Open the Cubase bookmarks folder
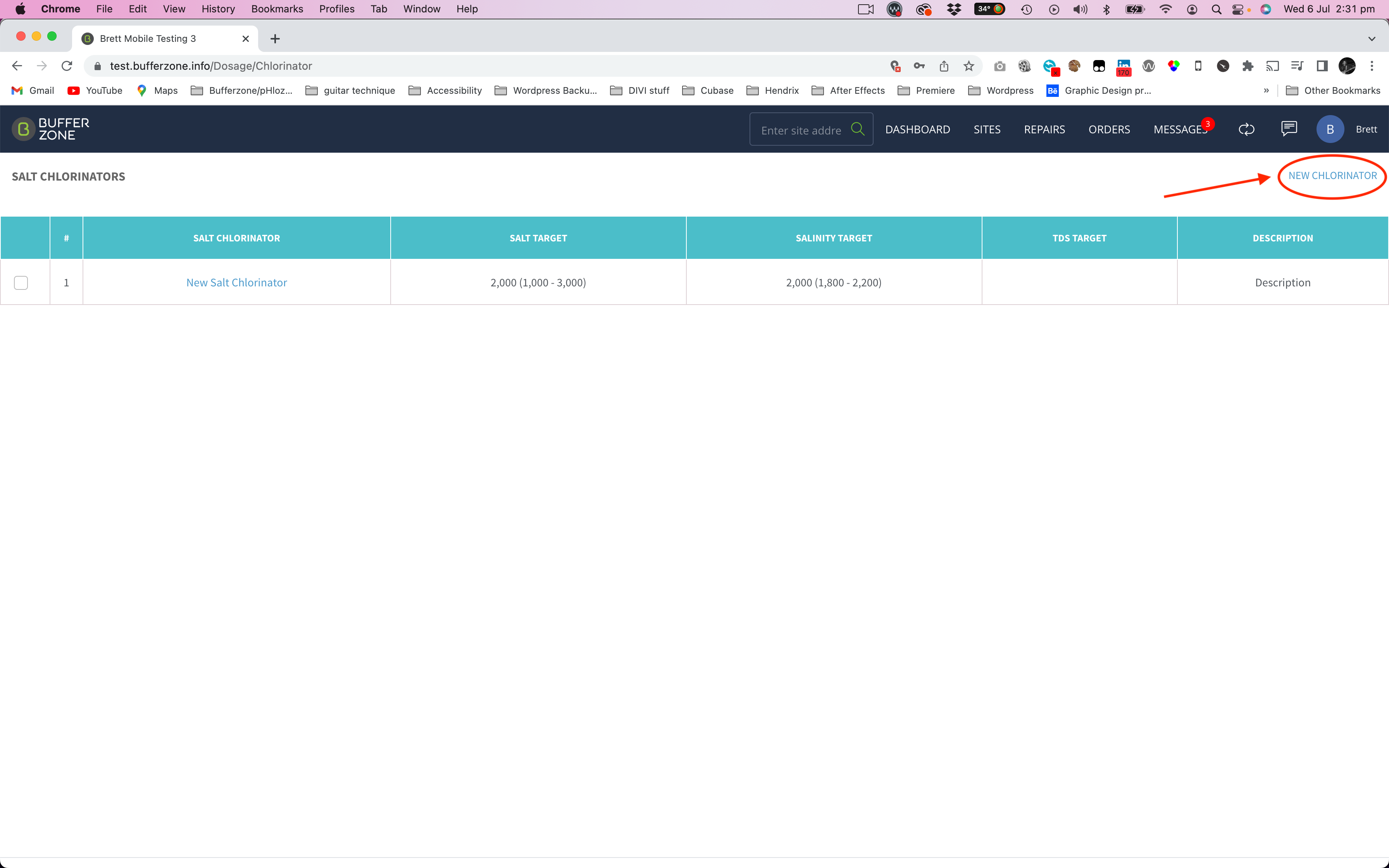Viewport: 1389px width, 868px height. coord(708,90)
